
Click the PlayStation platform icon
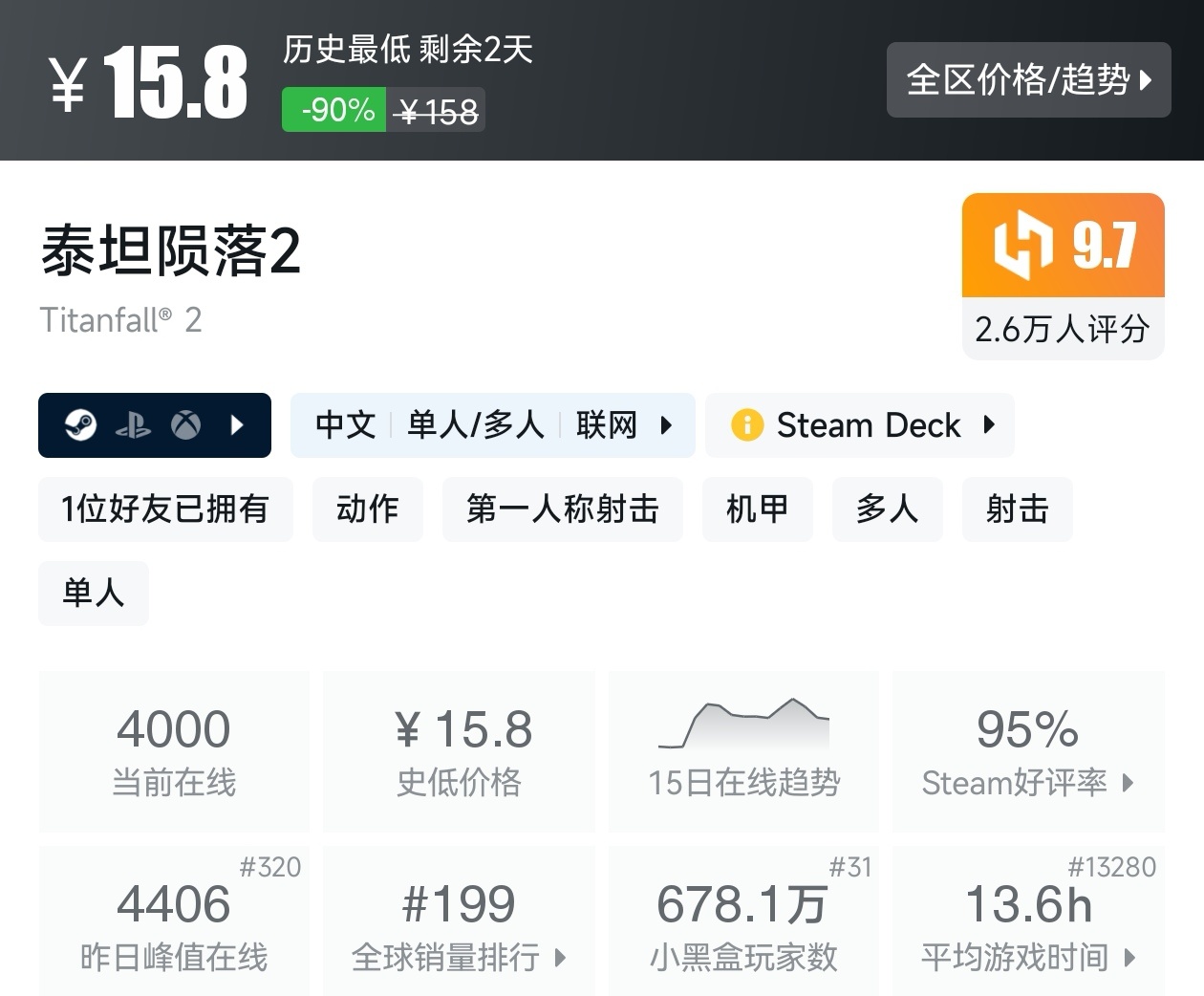click(x=133, y=425)
